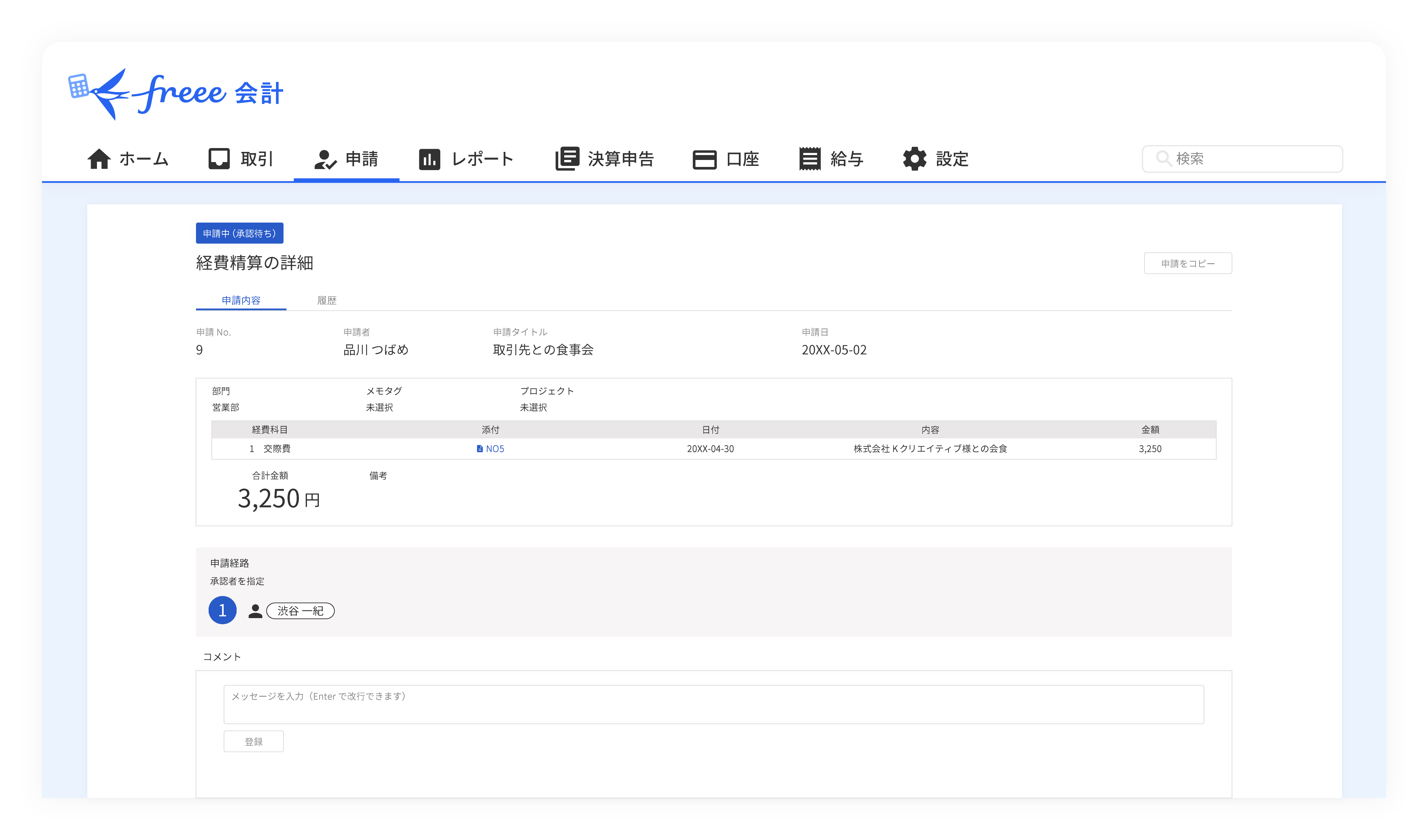Select the 取引 (transactions) icon

point(220,159)
